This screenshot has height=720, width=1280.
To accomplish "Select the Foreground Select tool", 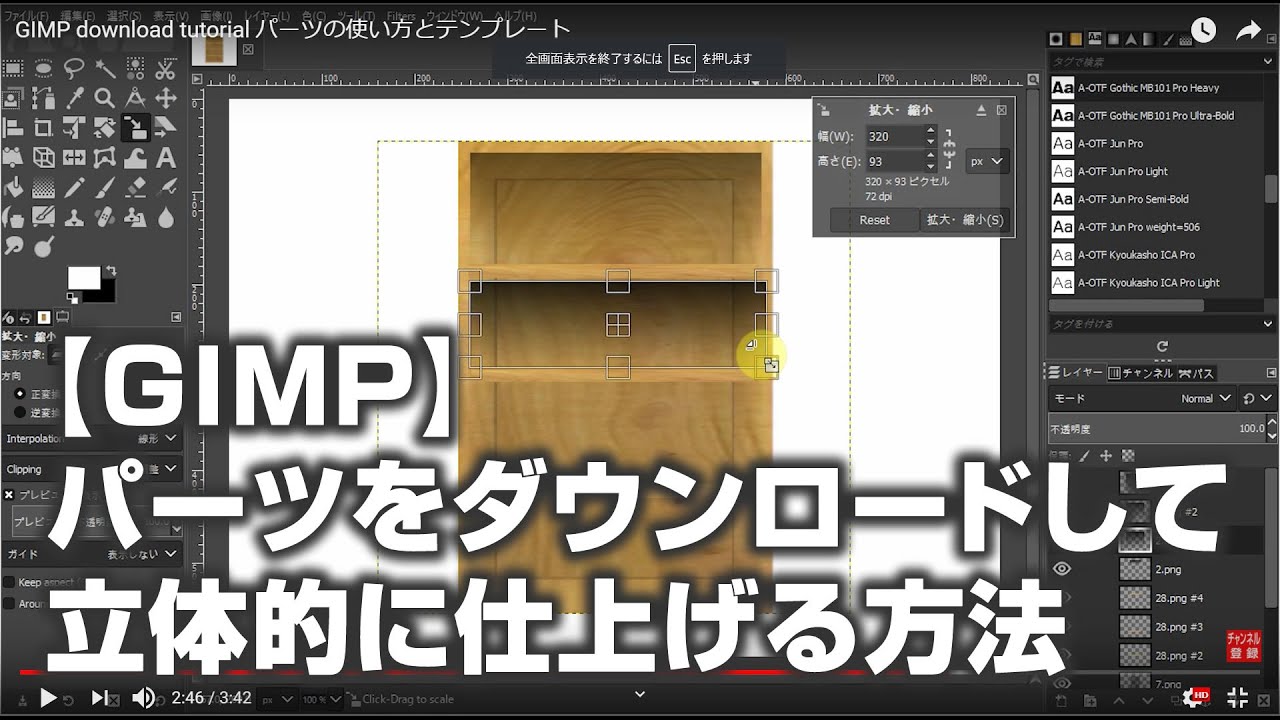I will (x=13, y=98).
